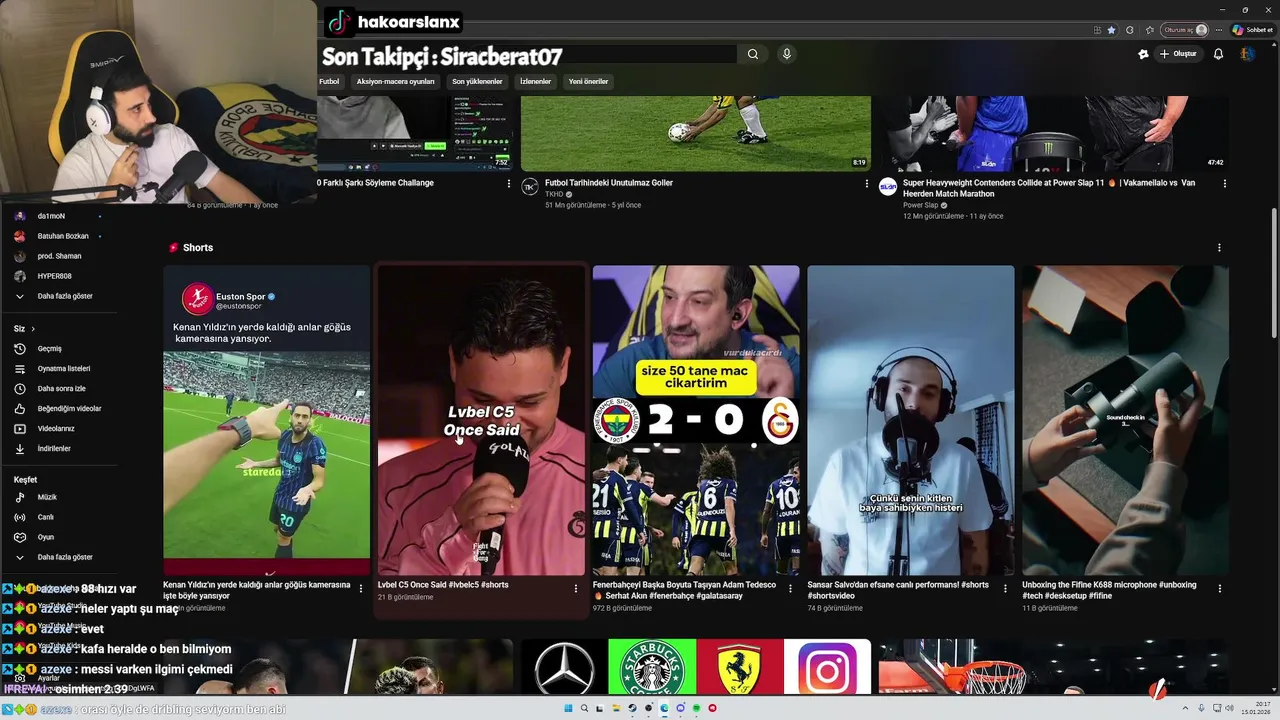Select the Futbol filter chip
Screen dimensions: 1280x720
point(330,81)
